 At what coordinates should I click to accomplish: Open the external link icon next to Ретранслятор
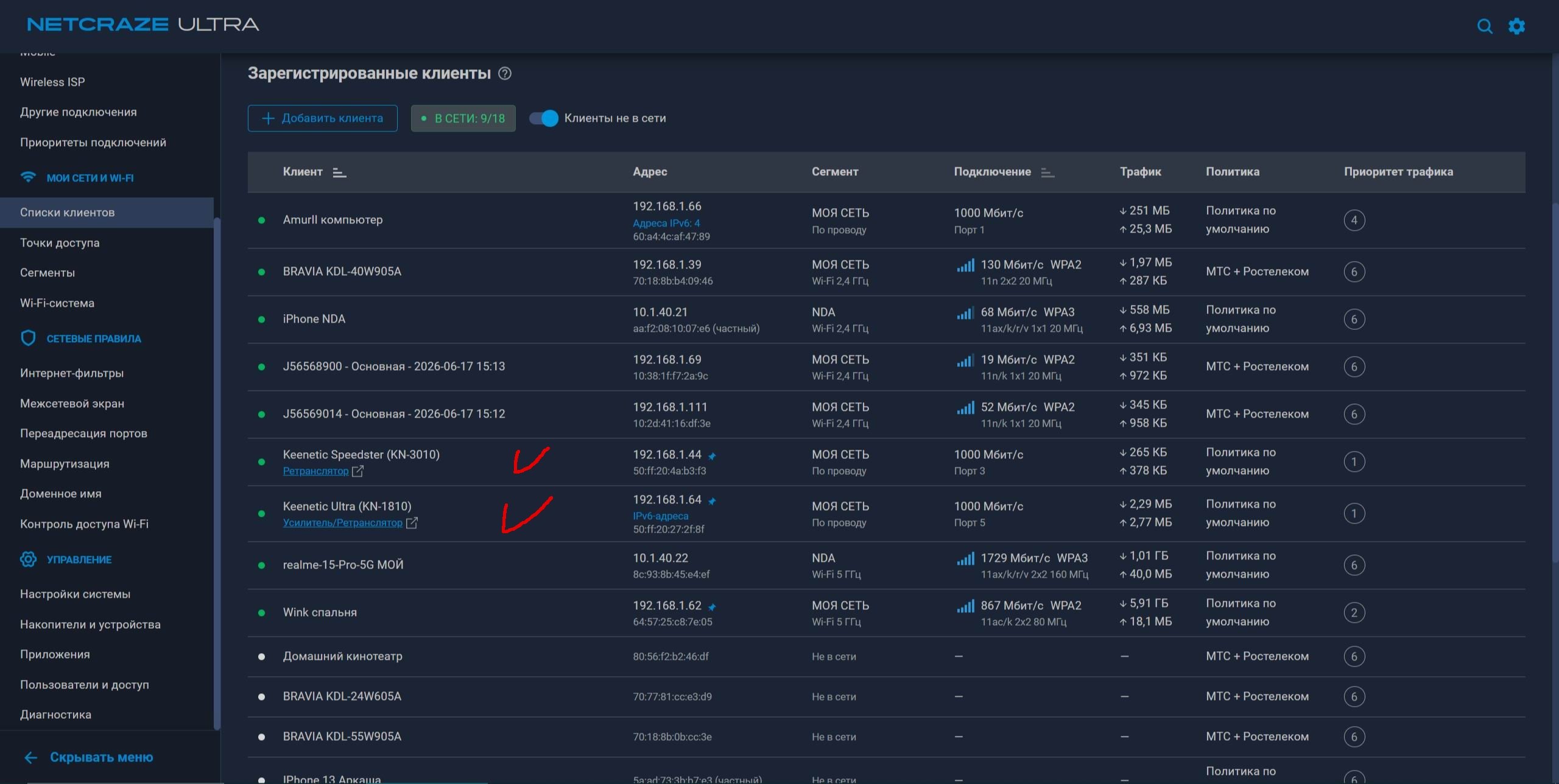click(357, 471)
